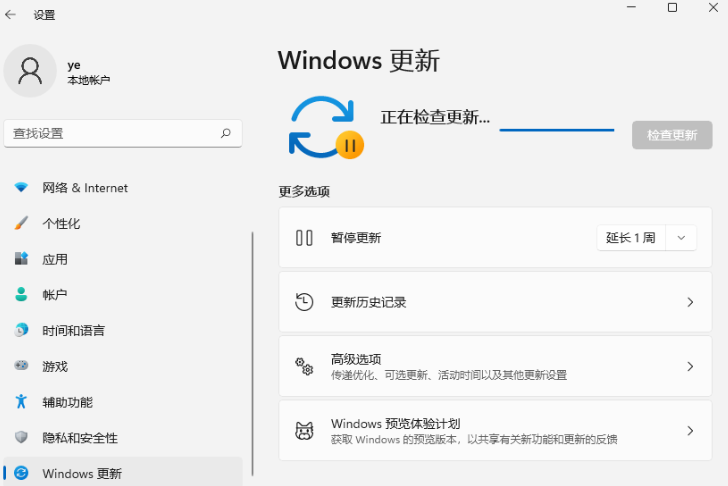Maximize the Settings window
Viewport: 728px width, 486px height.
672,7
